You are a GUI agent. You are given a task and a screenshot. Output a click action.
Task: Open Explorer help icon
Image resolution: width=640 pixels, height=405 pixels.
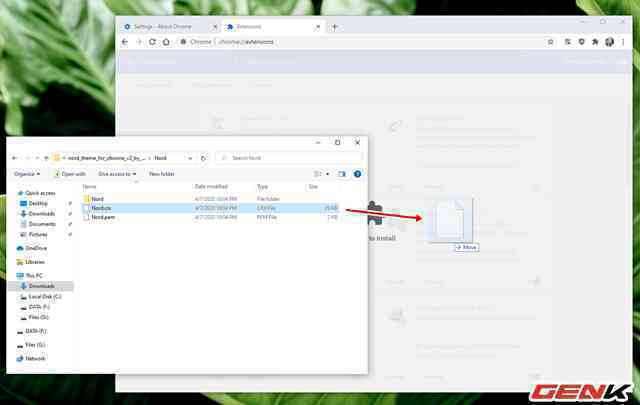[358, 174]
